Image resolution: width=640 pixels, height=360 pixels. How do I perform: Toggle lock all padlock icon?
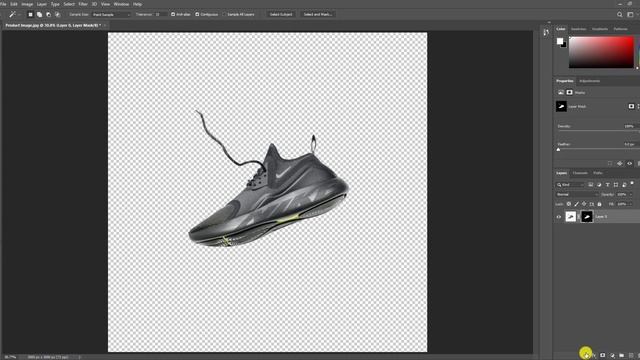[x=600, y=204]
